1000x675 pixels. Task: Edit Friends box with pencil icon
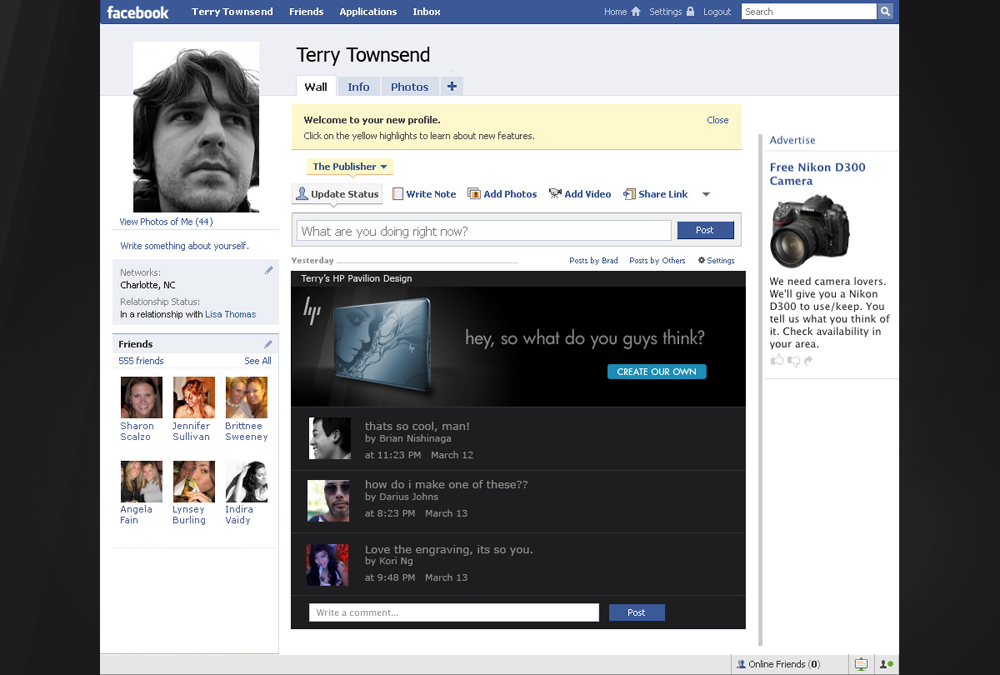(x=268, y=345)
